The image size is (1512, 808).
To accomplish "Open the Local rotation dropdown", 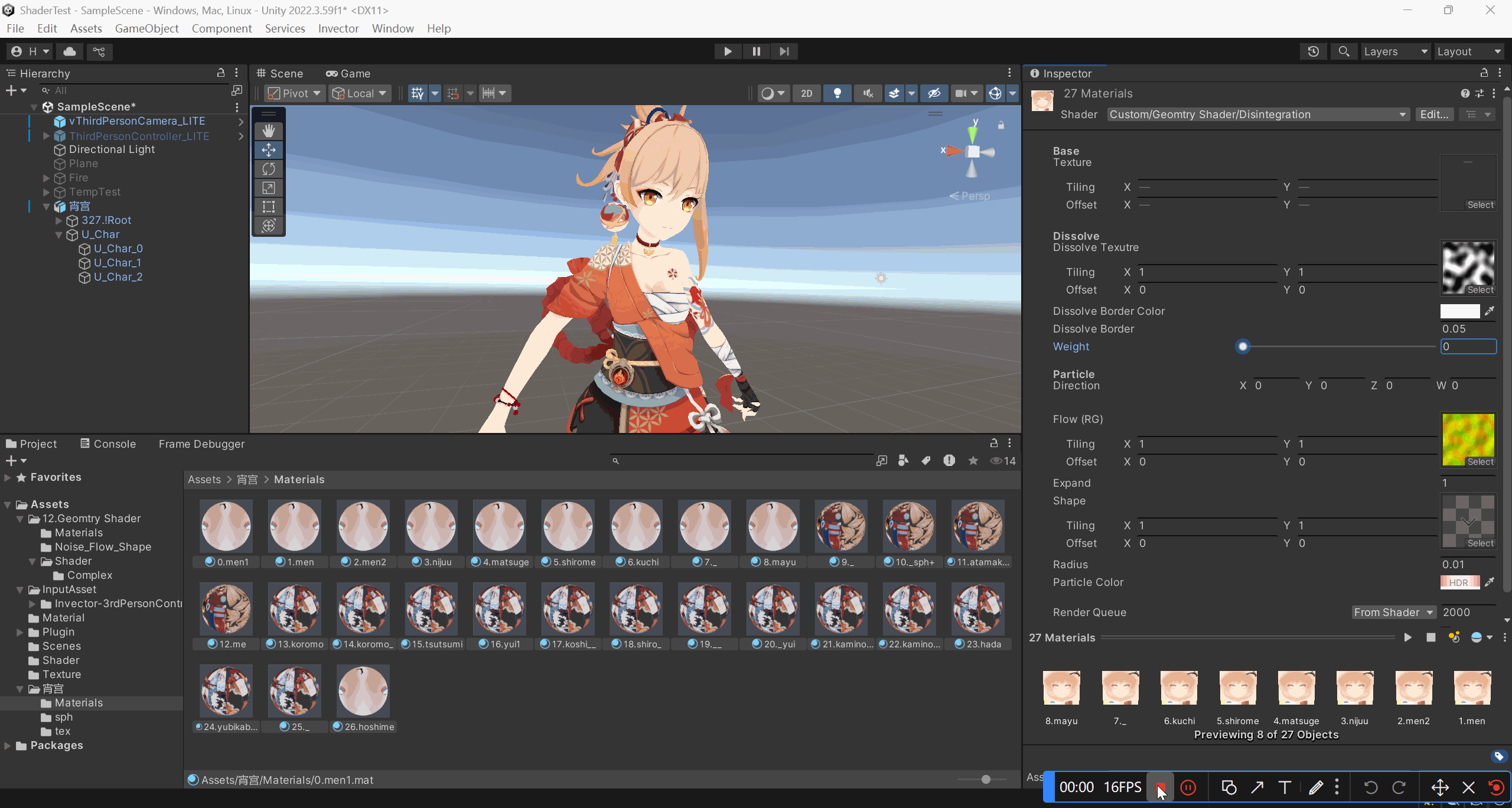I will coord(360,93).
